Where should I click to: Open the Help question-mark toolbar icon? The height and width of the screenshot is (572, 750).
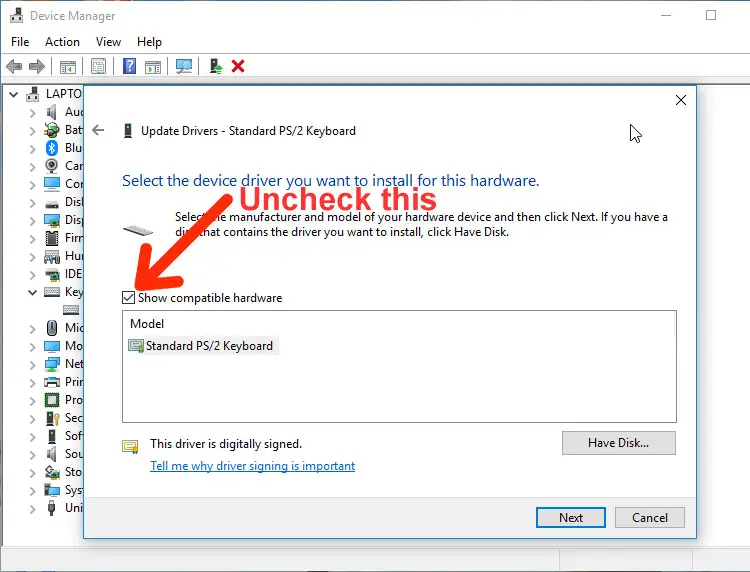click(129, 66)
